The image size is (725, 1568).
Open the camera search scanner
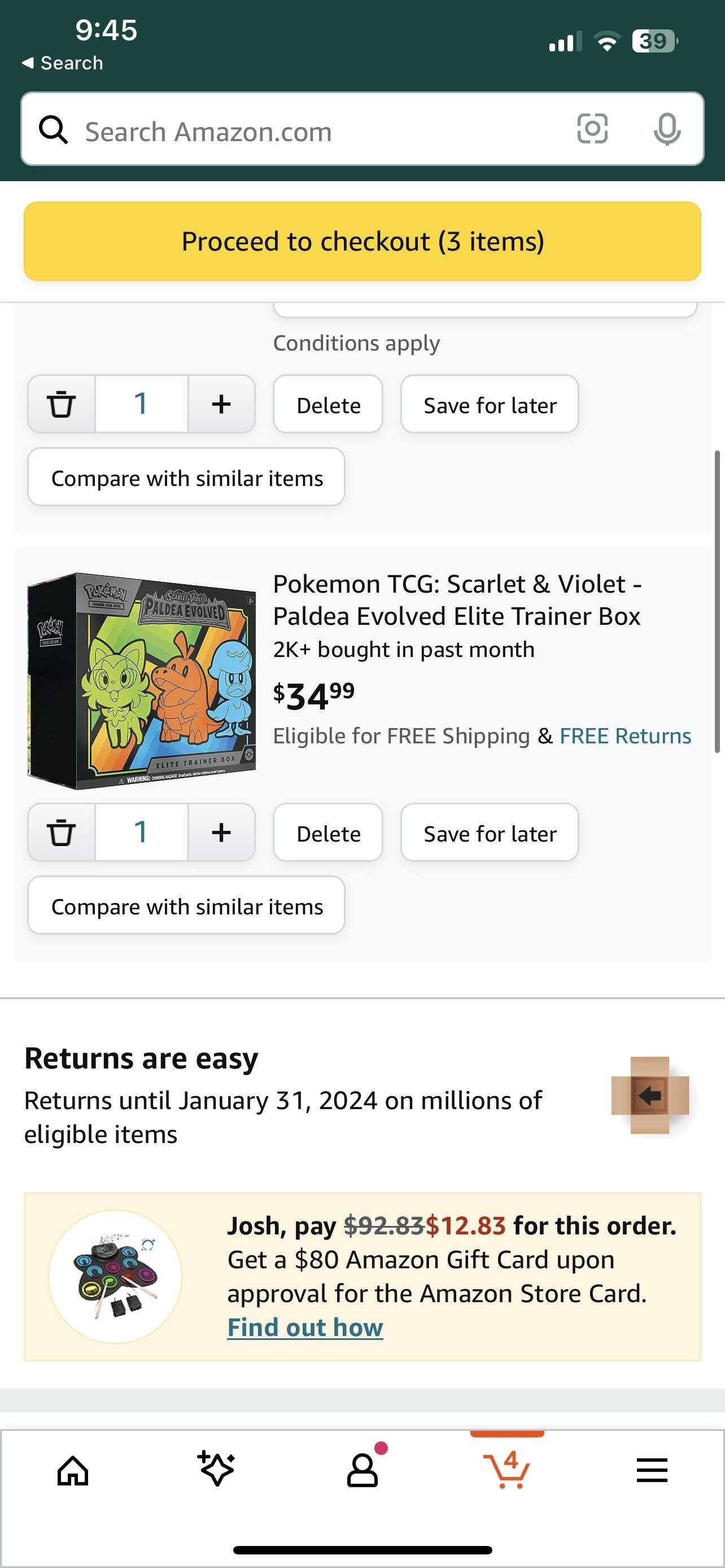pyautogui.click(x=592, y=129)
